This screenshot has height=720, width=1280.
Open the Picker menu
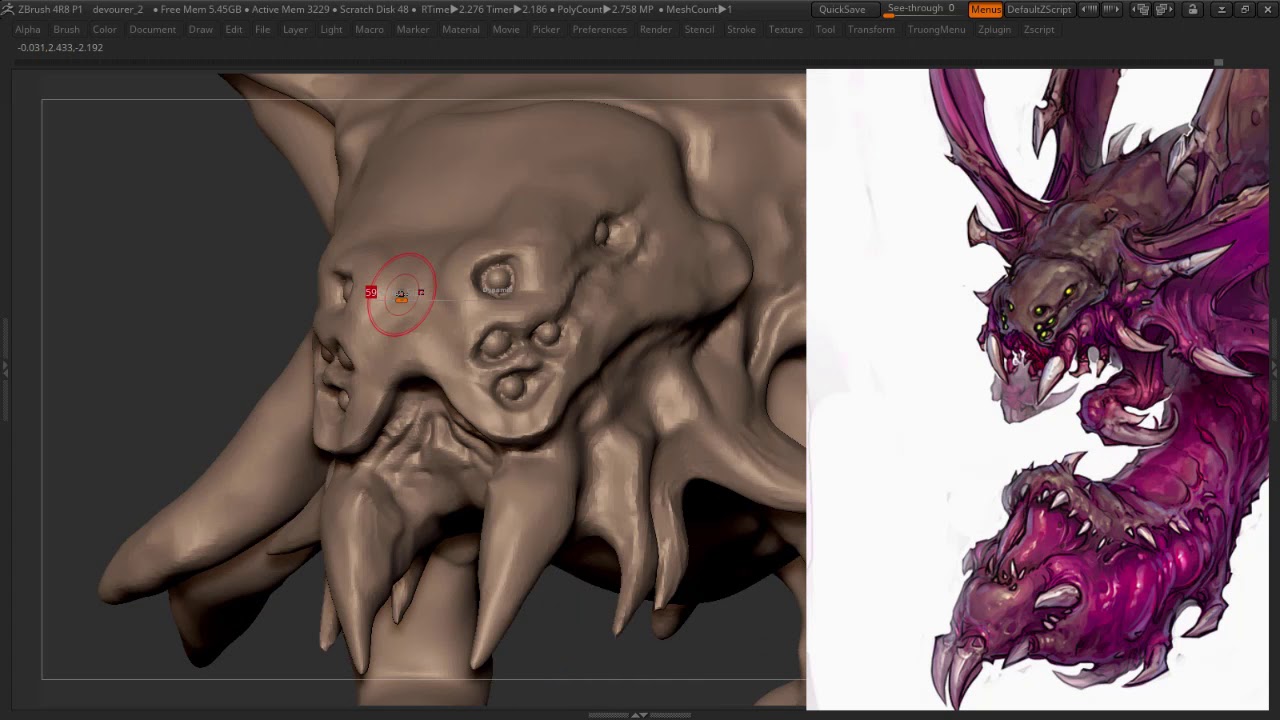click(546, 29)
